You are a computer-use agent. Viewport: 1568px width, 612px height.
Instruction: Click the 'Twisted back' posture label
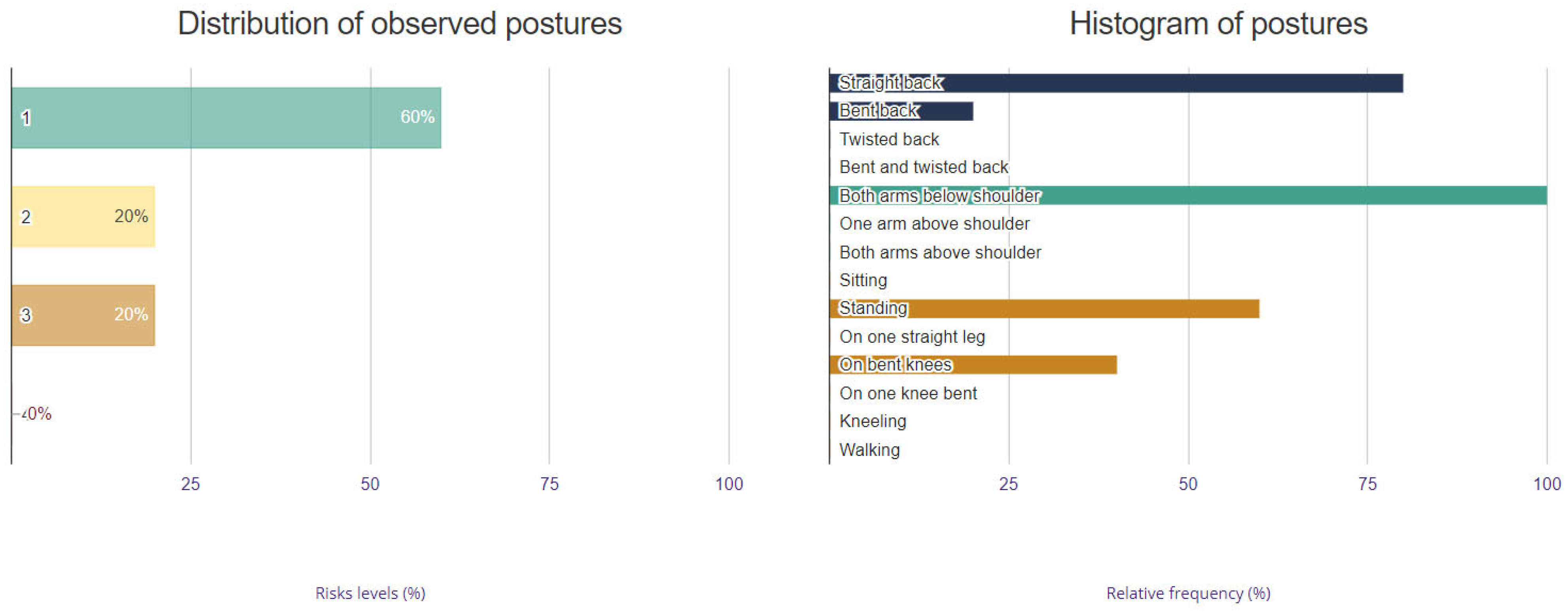(889, 139)
